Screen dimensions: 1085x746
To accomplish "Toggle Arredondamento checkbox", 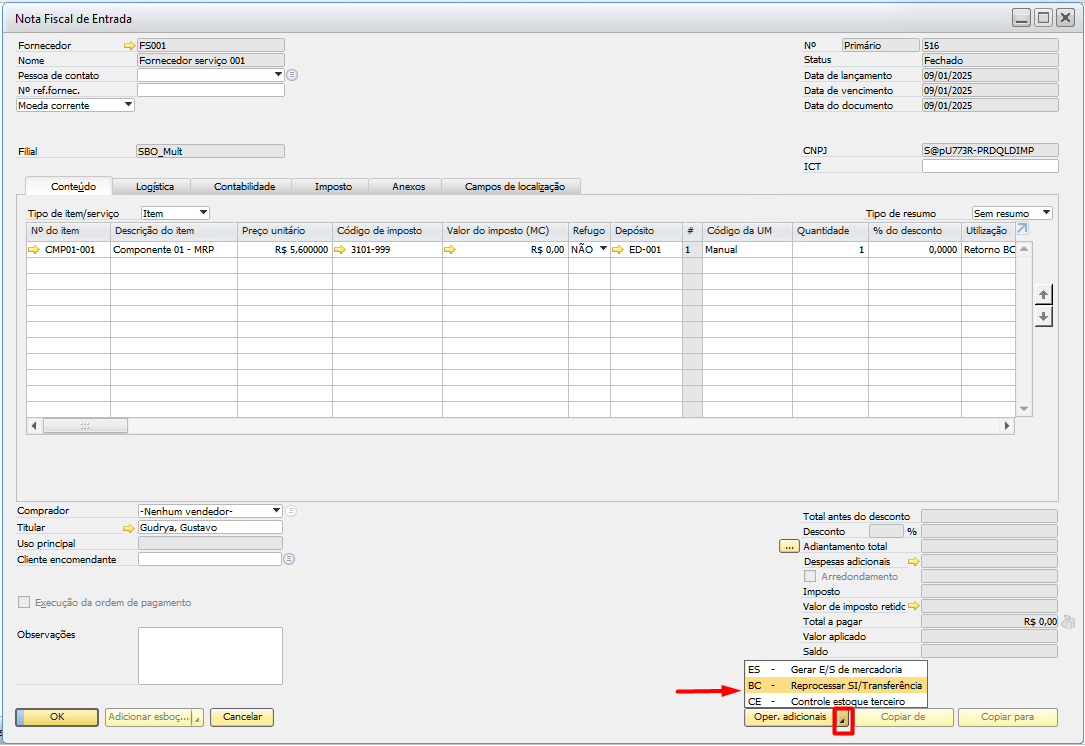I will (810, 576).
